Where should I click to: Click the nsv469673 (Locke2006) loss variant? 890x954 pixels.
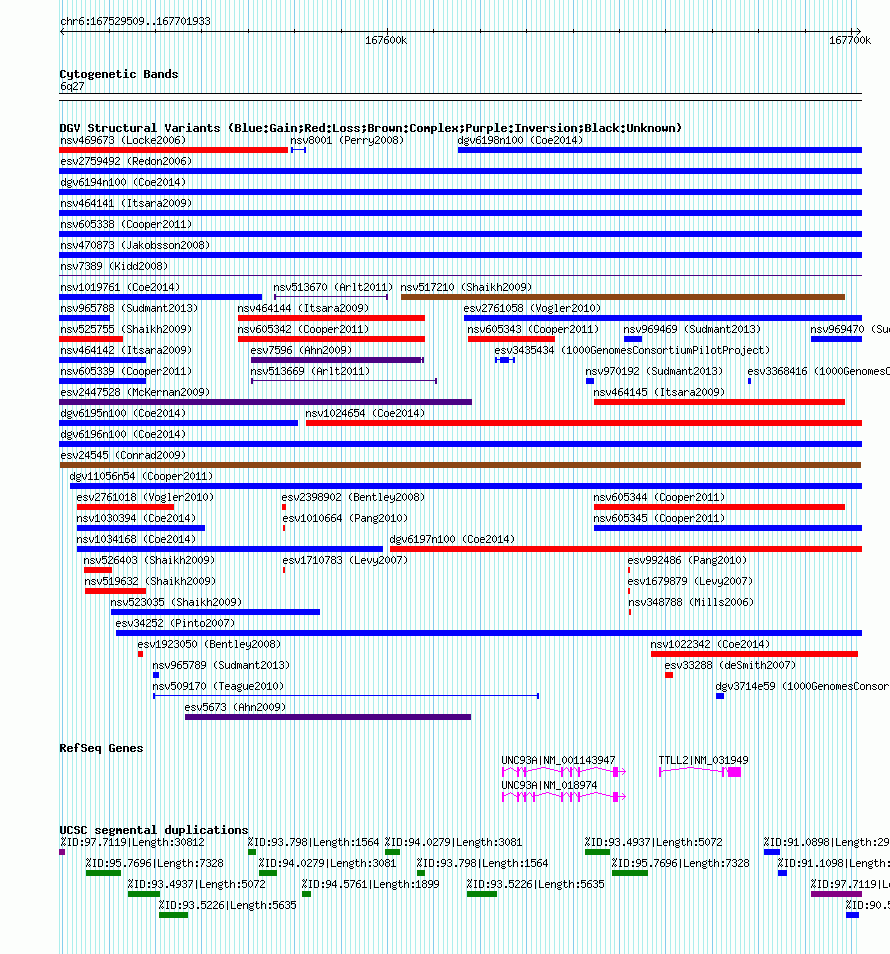click(x=173, y=150)
